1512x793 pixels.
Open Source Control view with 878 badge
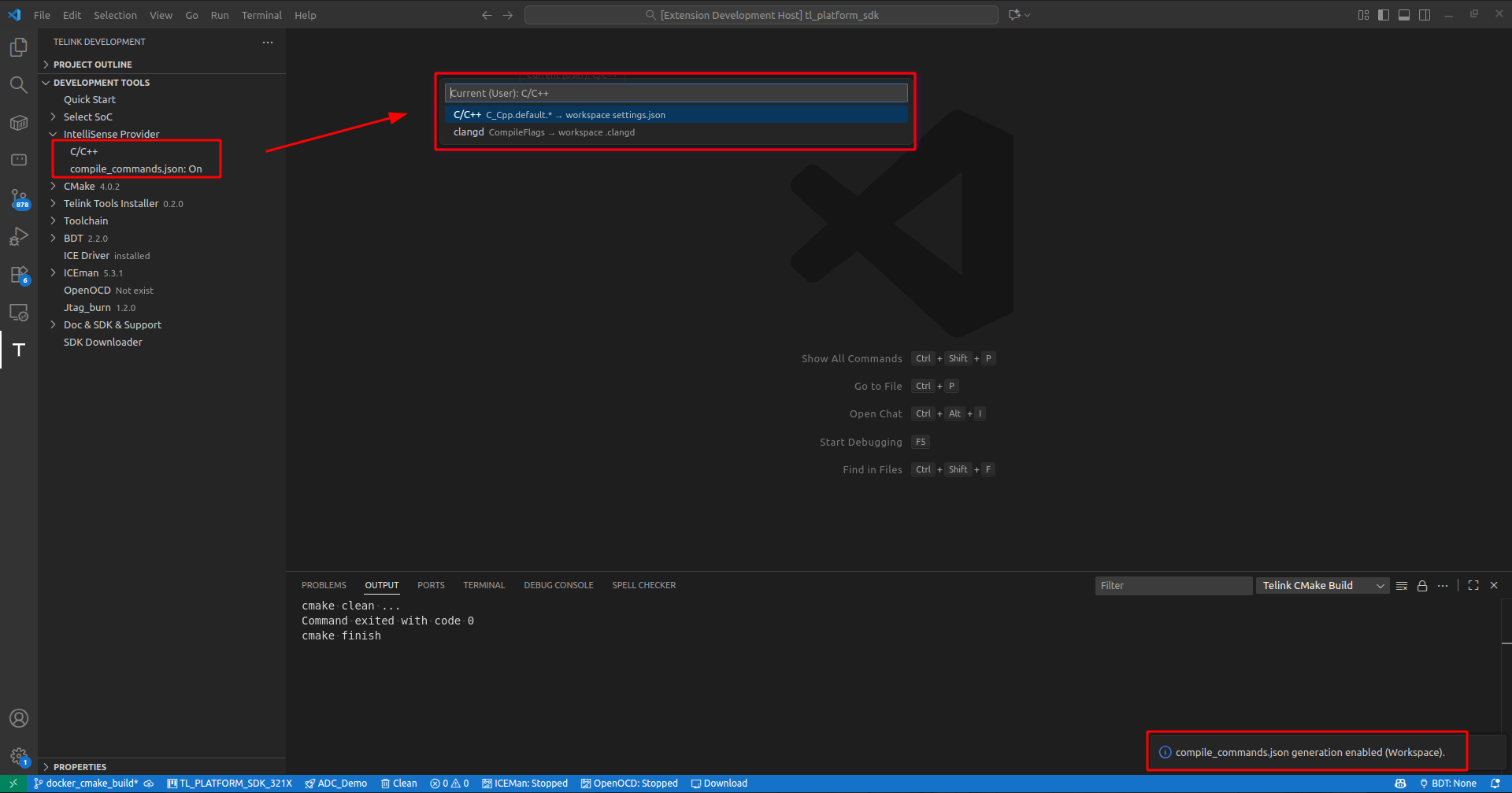click(x=19, y=198)
